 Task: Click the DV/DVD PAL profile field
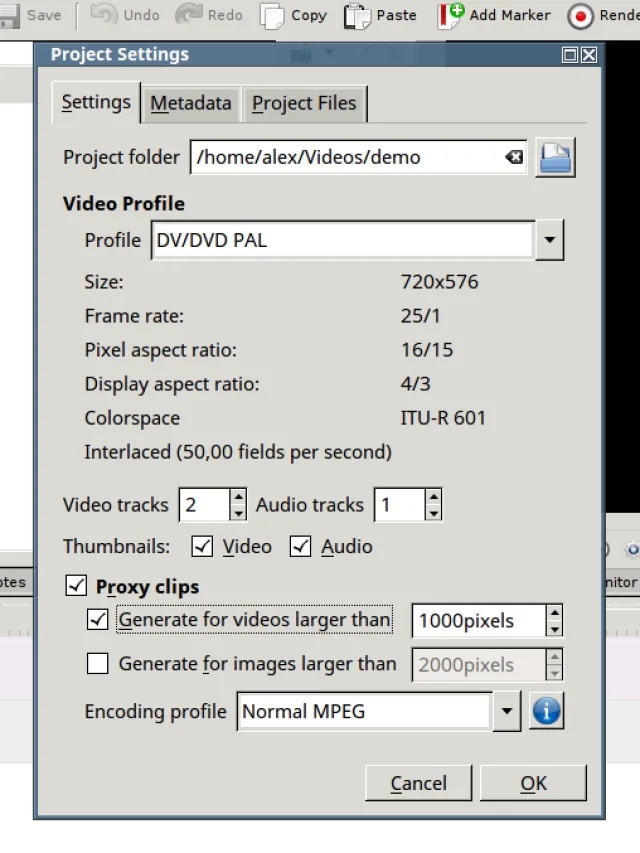point(343,240)
